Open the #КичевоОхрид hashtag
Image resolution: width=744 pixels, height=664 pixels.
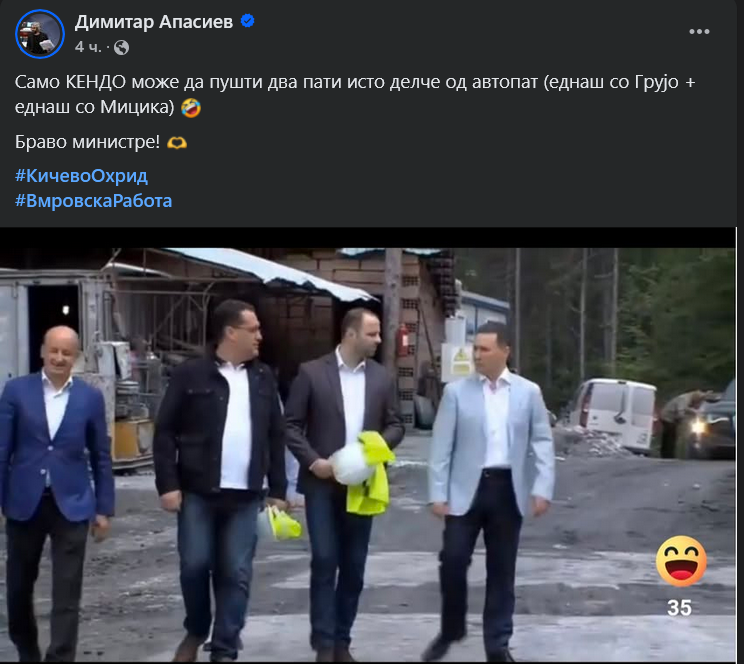tap(81, 176)
